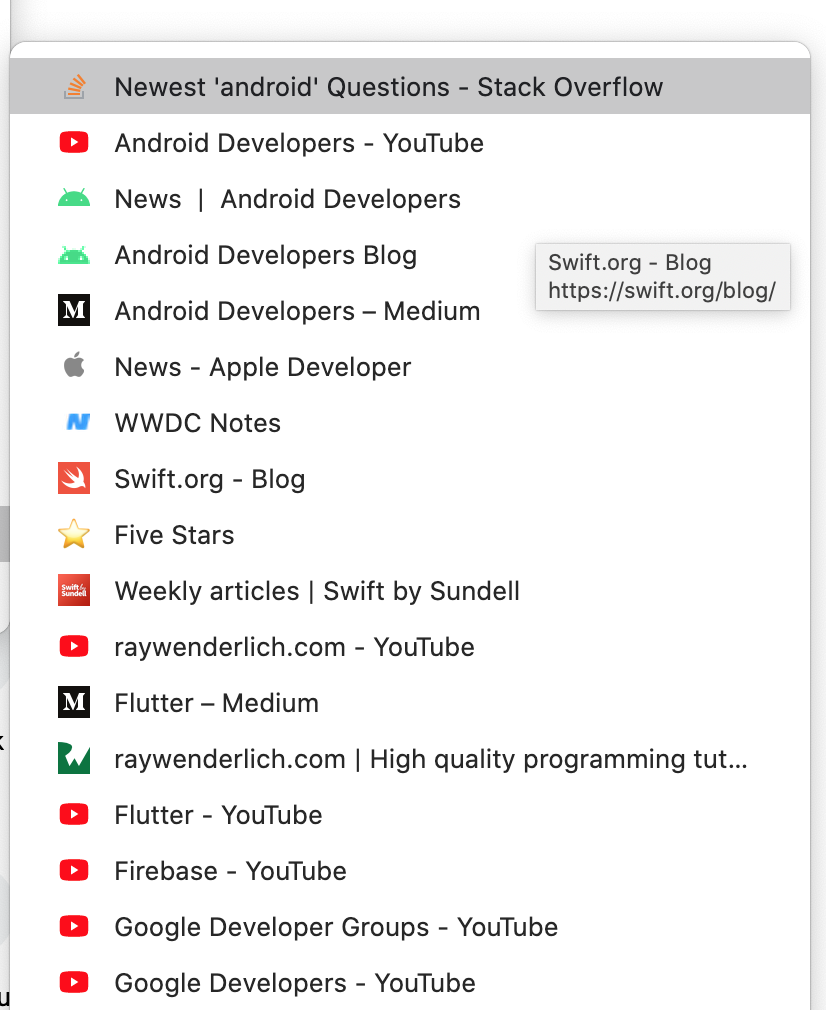Open News | Android Developers bookmark
The height and width of the screenshot is (1010, 826).
pyautogui.click(x=410, y=198)
